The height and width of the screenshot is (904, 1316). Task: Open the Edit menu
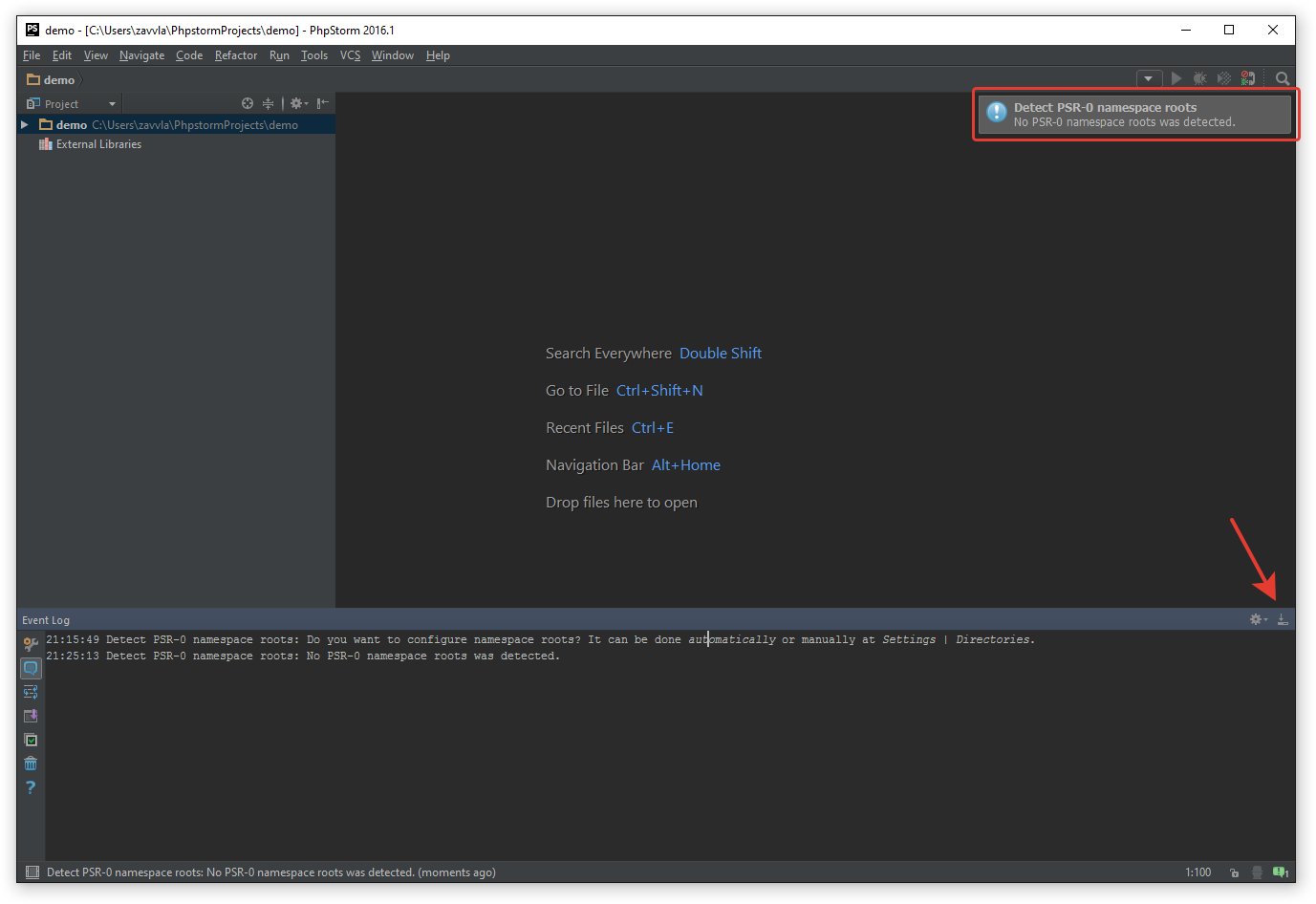(x=62, y=55)
